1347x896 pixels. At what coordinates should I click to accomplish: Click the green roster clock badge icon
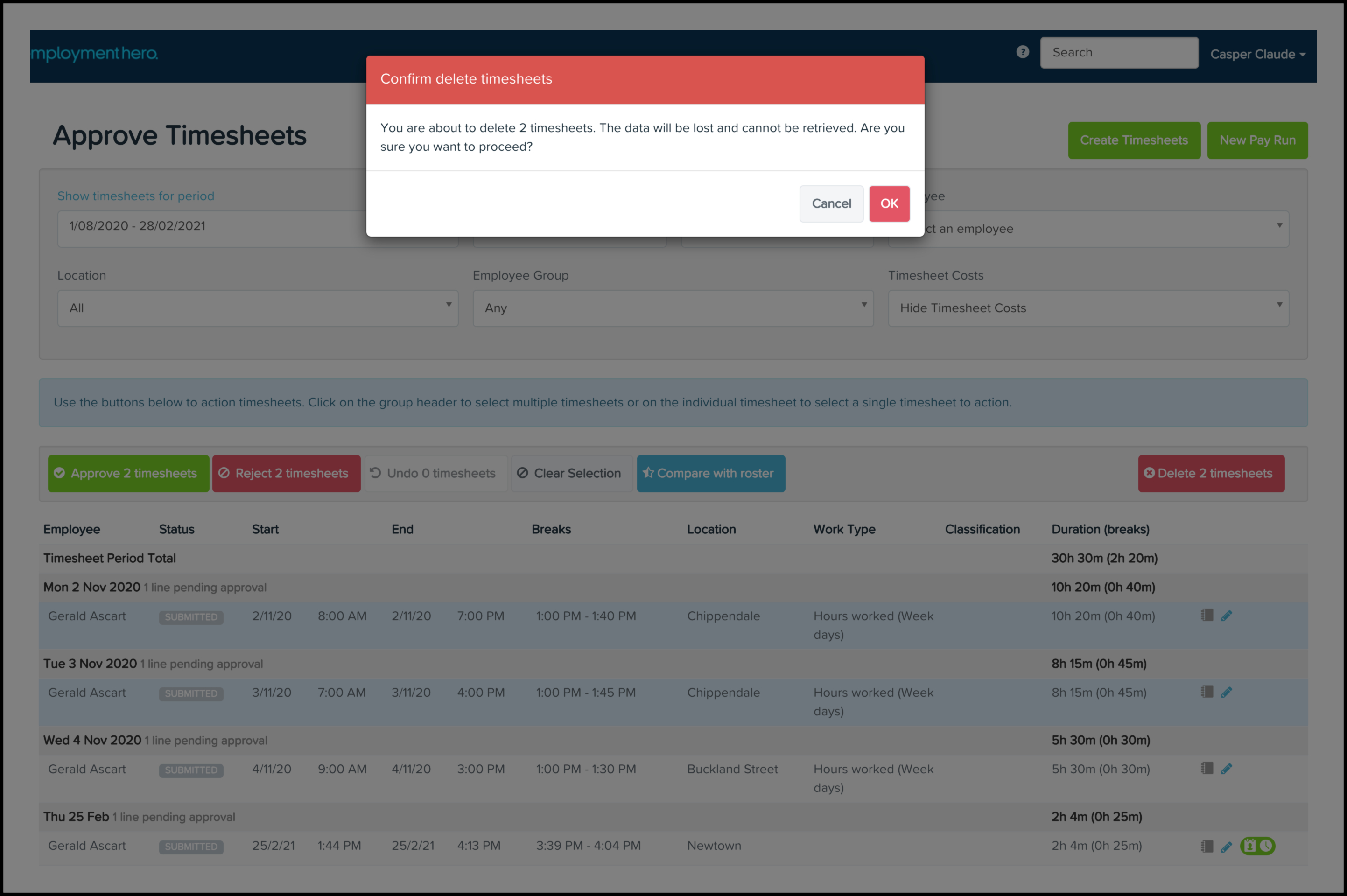tap(1257, 846)
